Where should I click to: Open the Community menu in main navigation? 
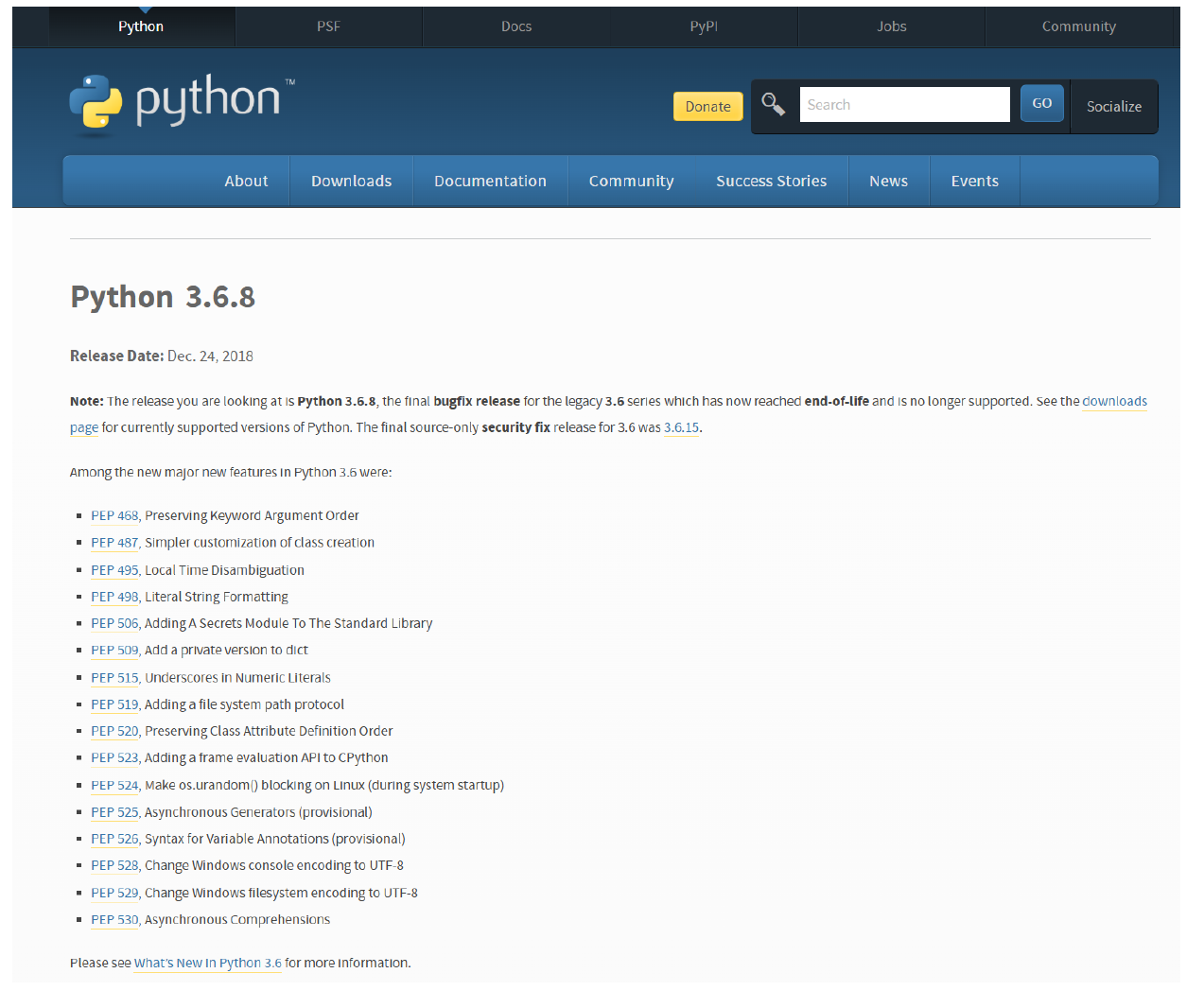(x=632, y=181)
